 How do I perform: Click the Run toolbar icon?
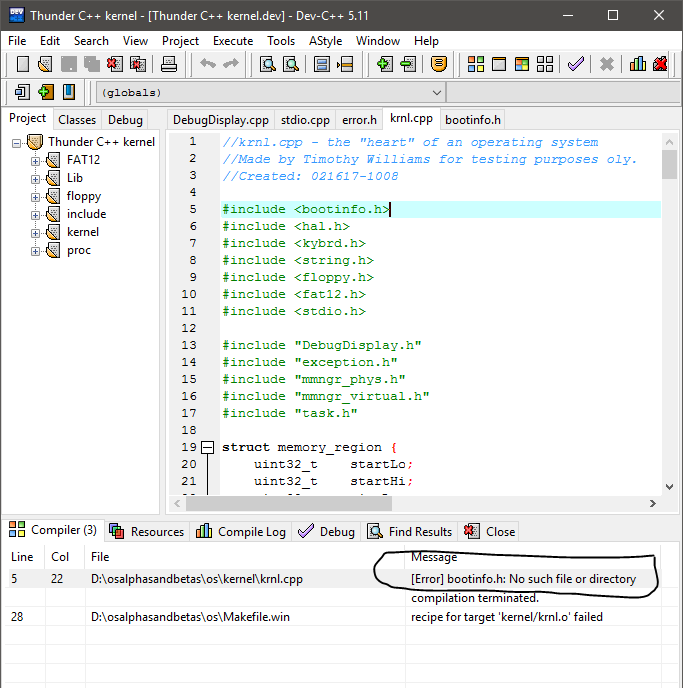(x=499, y=64)
